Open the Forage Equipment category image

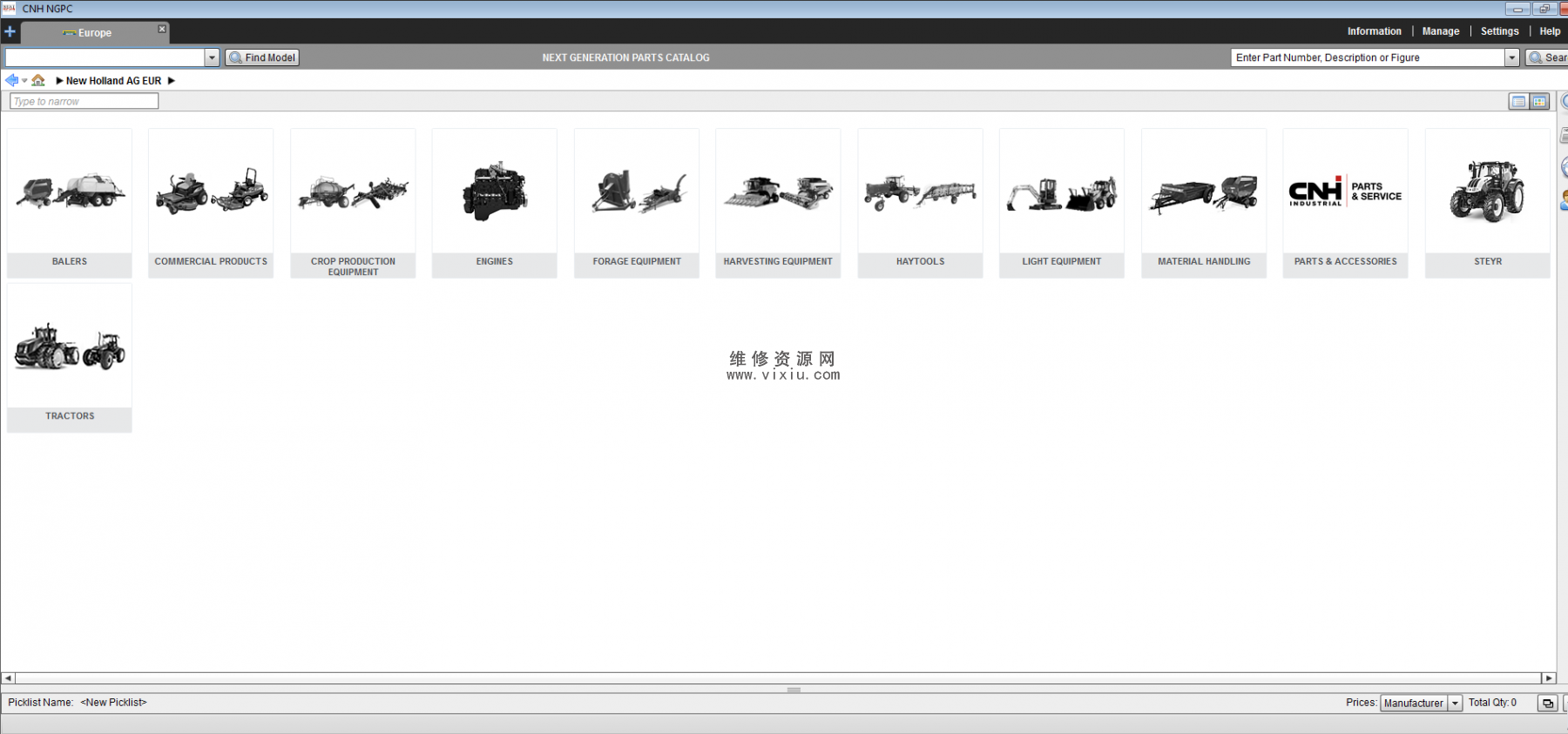coord(637,192)
